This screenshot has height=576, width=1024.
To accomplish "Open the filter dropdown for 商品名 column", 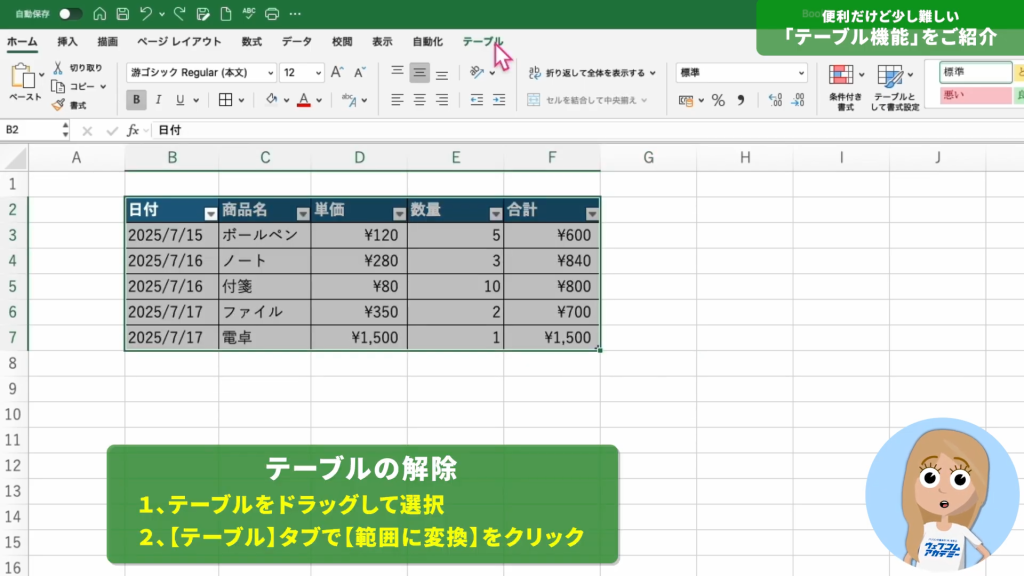I will pyautogui.click(x=303, y=213).
